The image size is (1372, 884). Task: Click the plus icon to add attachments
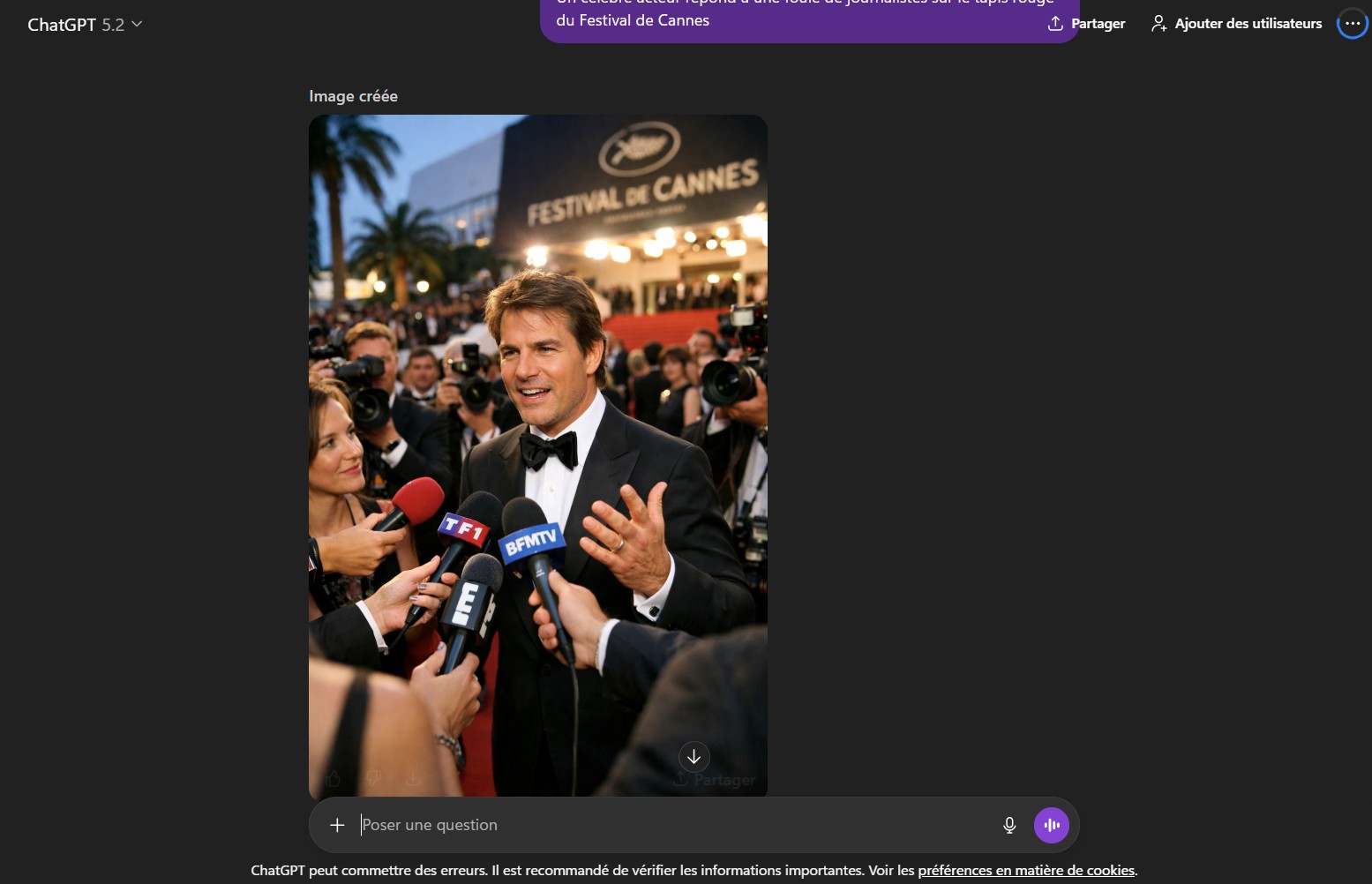click(x=337, y=825)
